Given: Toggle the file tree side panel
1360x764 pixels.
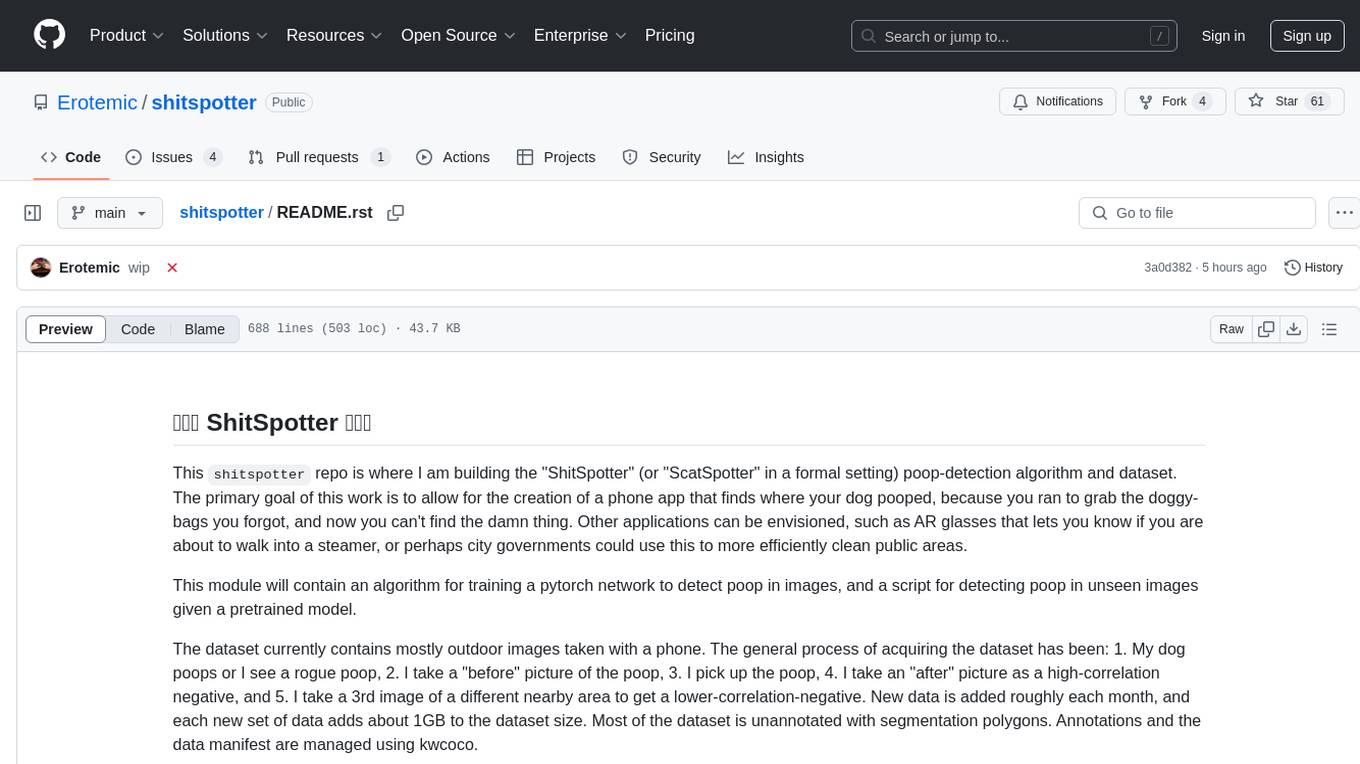Looking at the screenshot, I should (33, 213).
